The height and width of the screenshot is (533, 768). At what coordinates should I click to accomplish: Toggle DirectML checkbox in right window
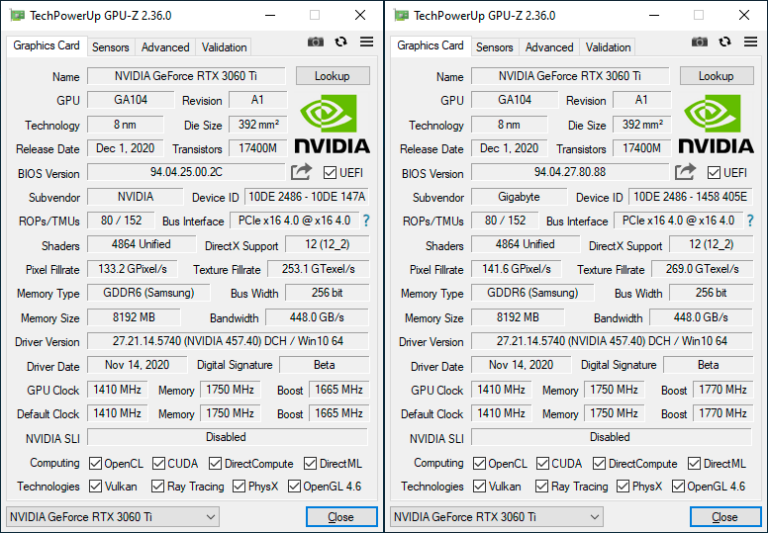pos(694,463)
